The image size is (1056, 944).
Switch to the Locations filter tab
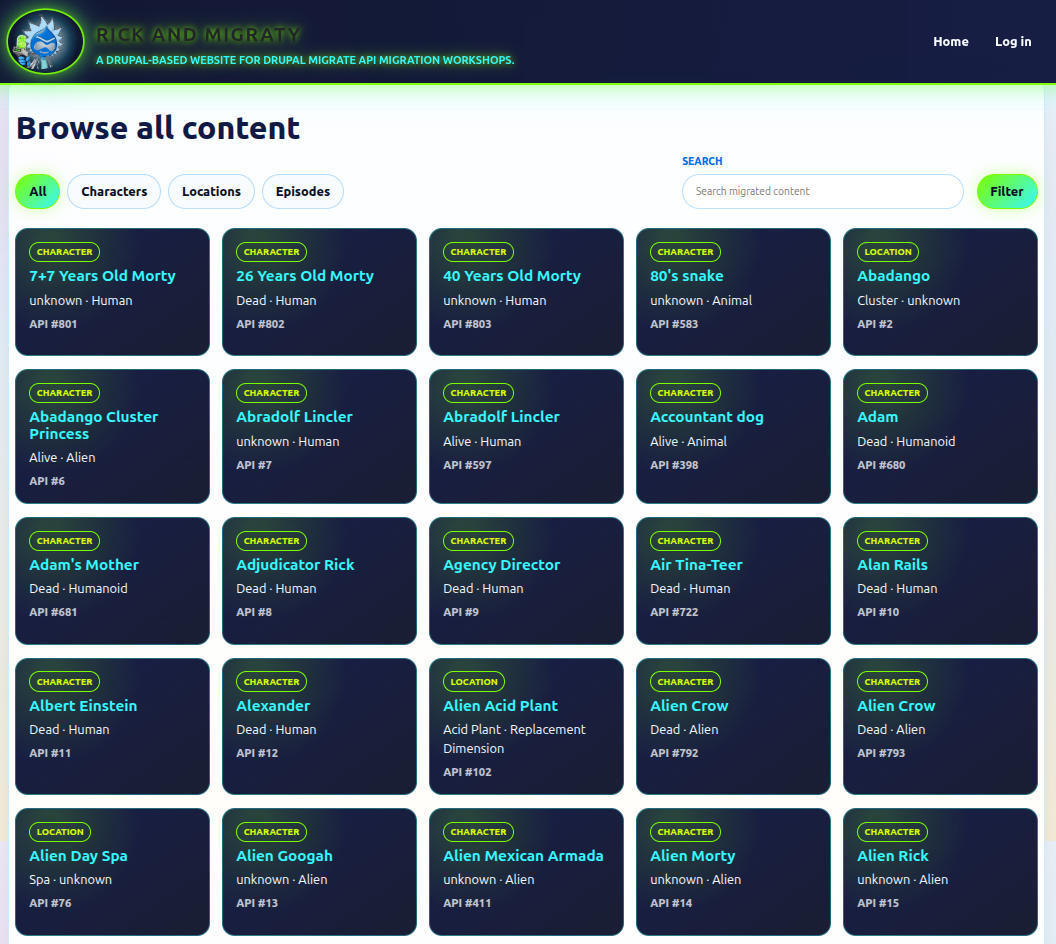(x=211, y=191)
